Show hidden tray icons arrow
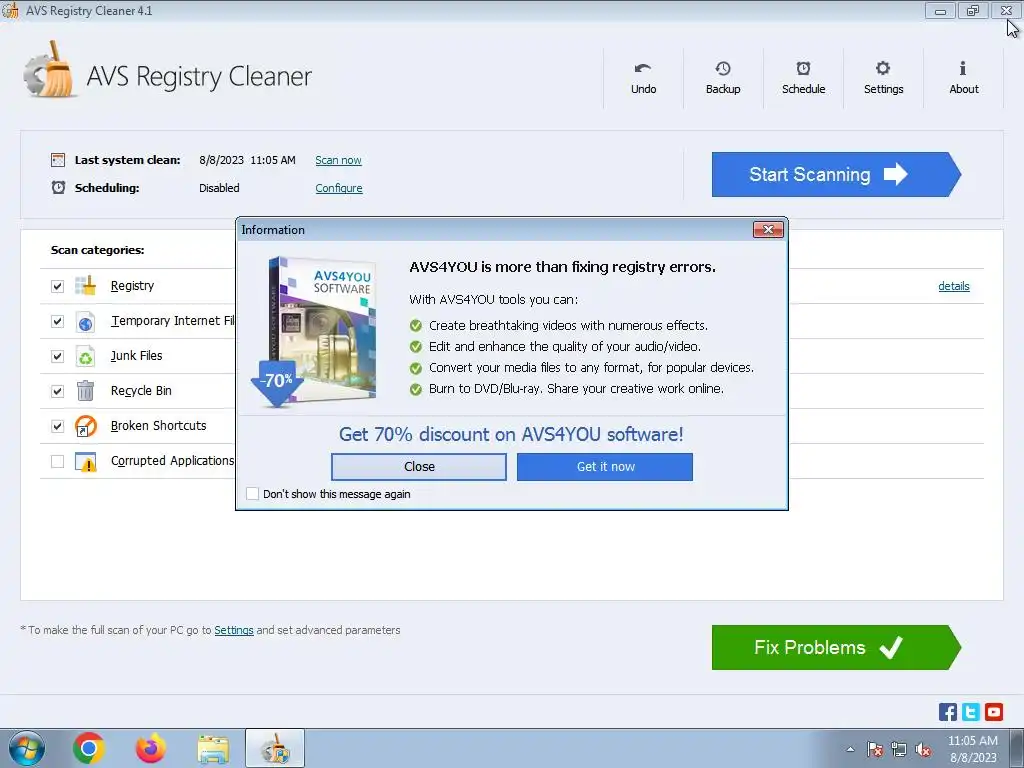 coord(850,749)
